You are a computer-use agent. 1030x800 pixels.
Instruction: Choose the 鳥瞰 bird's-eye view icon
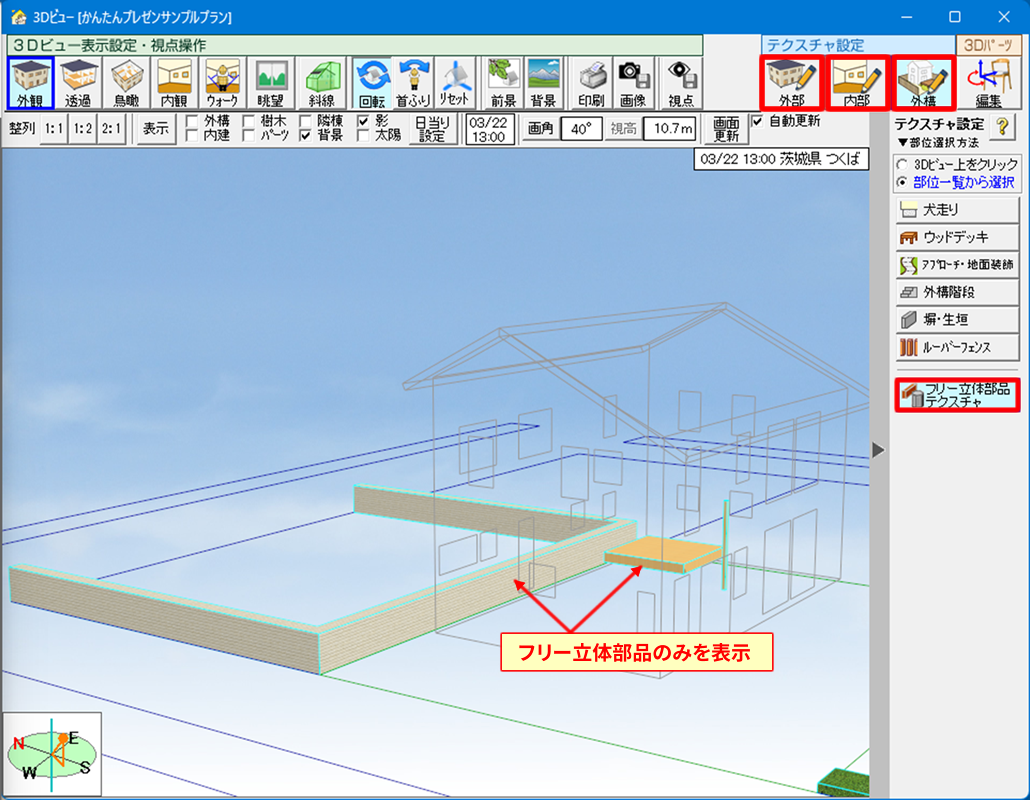coord(126,83)
